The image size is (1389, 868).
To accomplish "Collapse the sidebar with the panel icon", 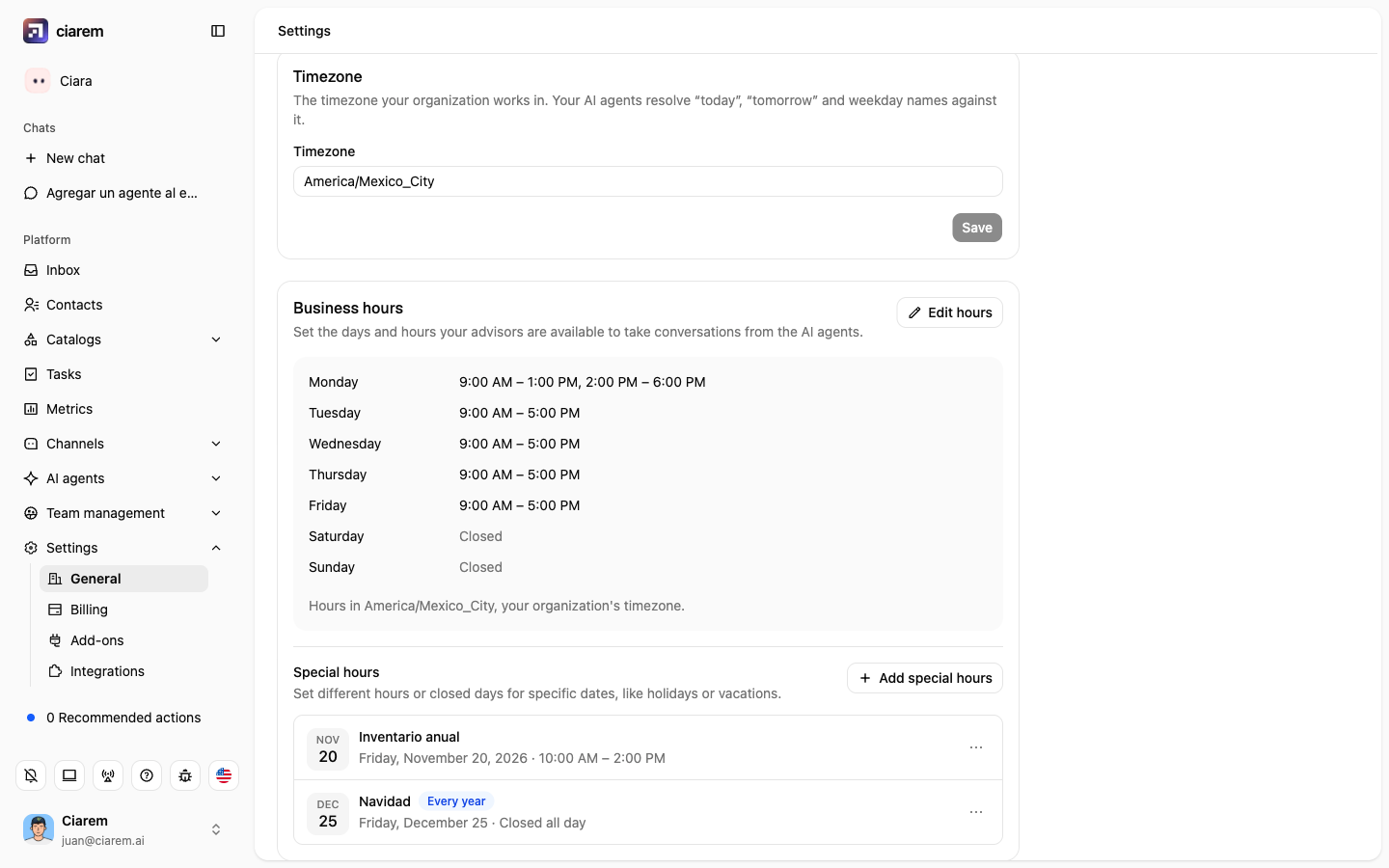I will click(x=218, y=31).
